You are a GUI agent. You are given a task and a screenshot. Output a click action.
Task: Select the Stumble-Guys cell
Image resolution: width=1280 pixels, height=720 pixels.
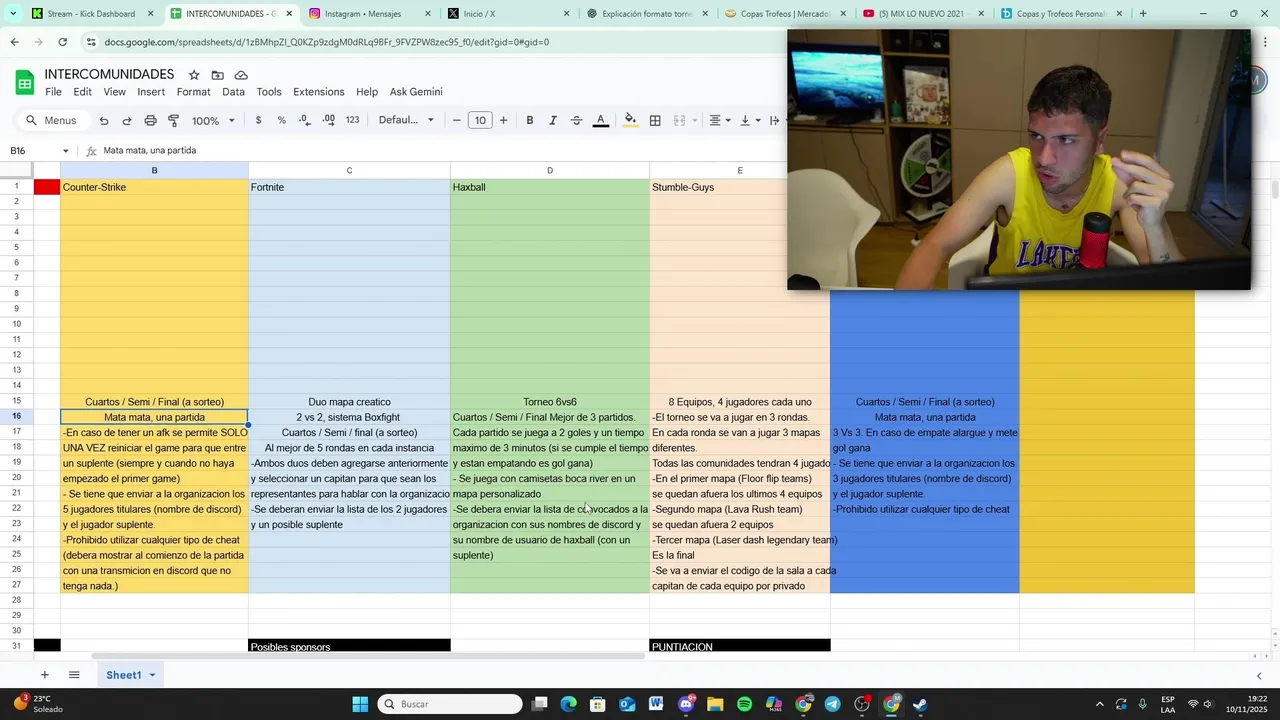point(739,187)
